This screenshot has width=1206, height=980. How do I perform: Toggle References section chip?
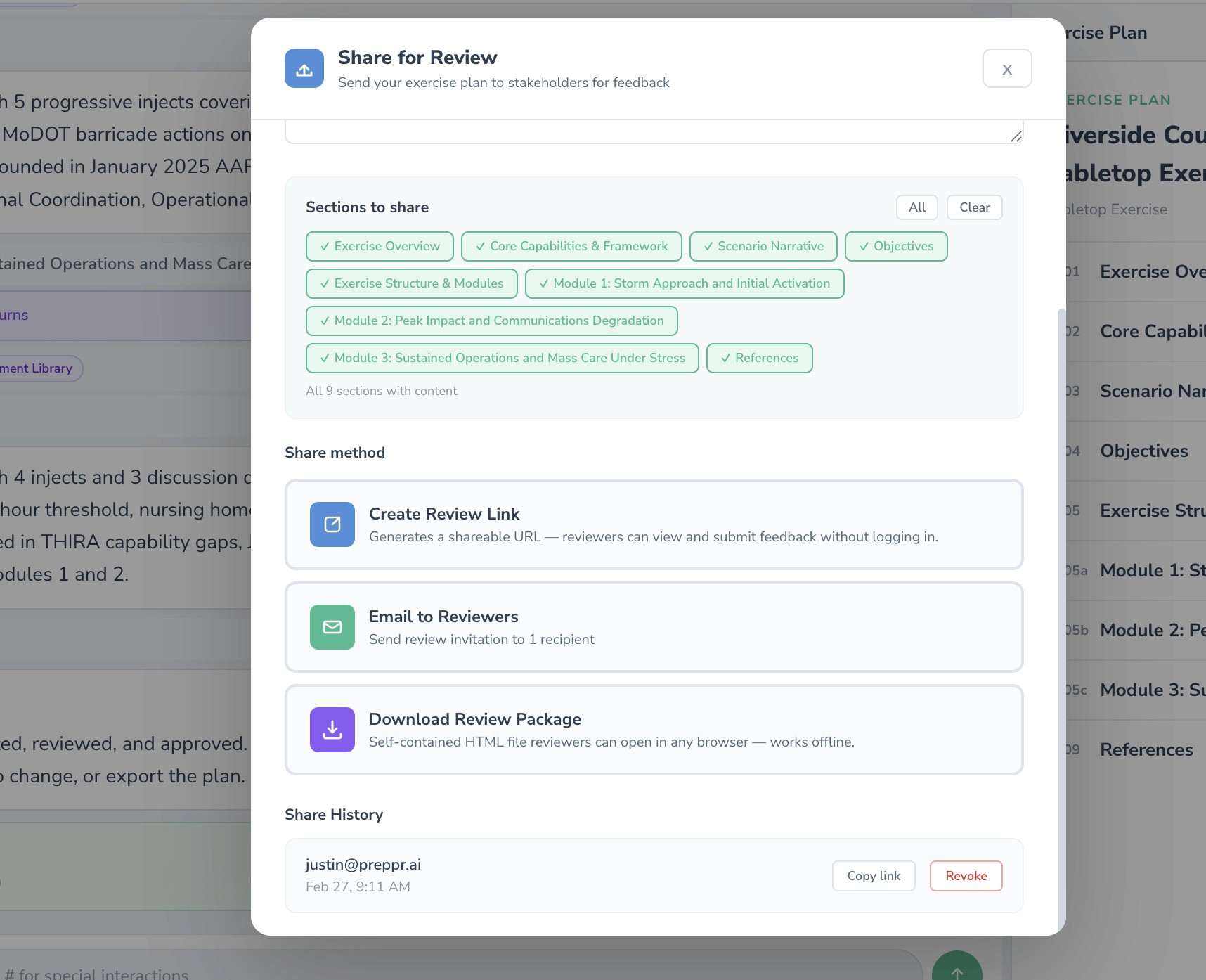(760, 358)
